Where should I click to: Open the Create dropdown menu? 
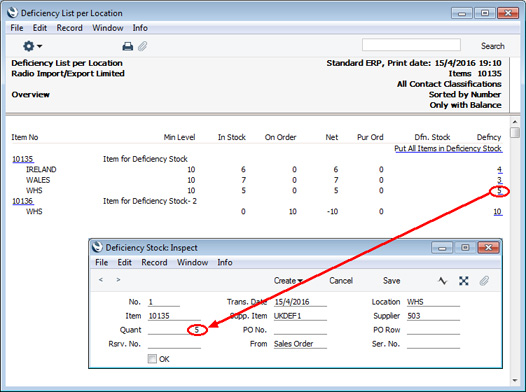(288, 281)
